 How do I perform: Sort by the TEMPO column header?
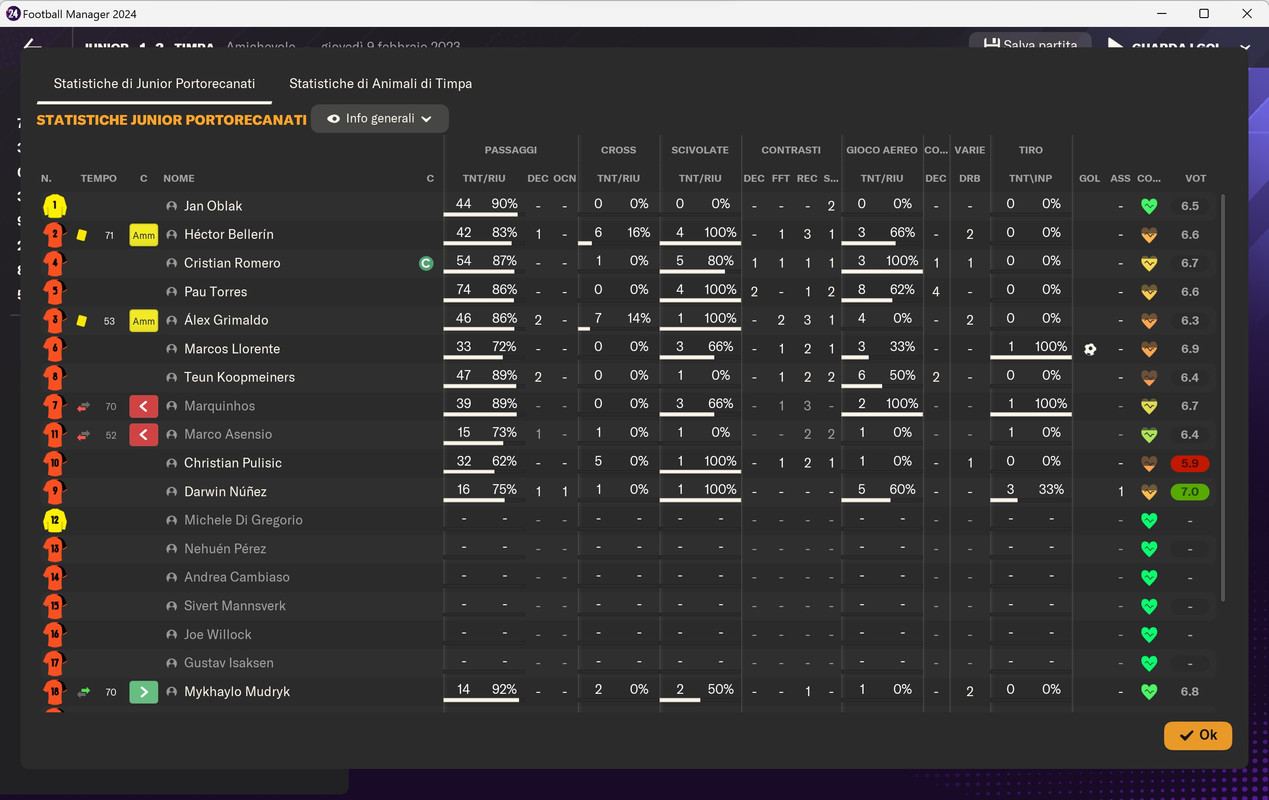[x=99, y=178]
